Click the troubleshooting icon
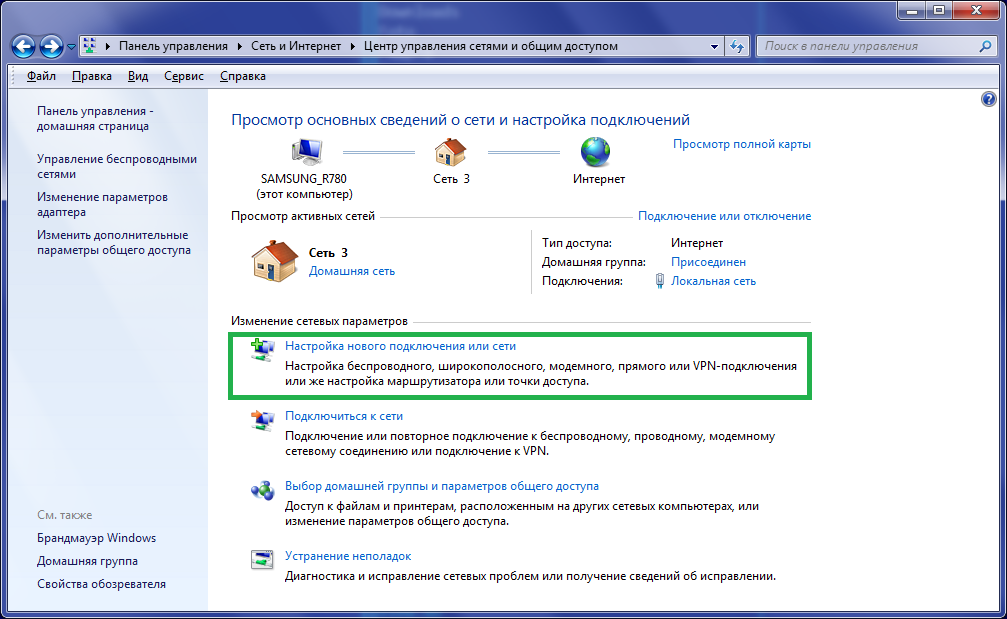This screenshot has width=1007, height=619. click(x=262, y=559)
